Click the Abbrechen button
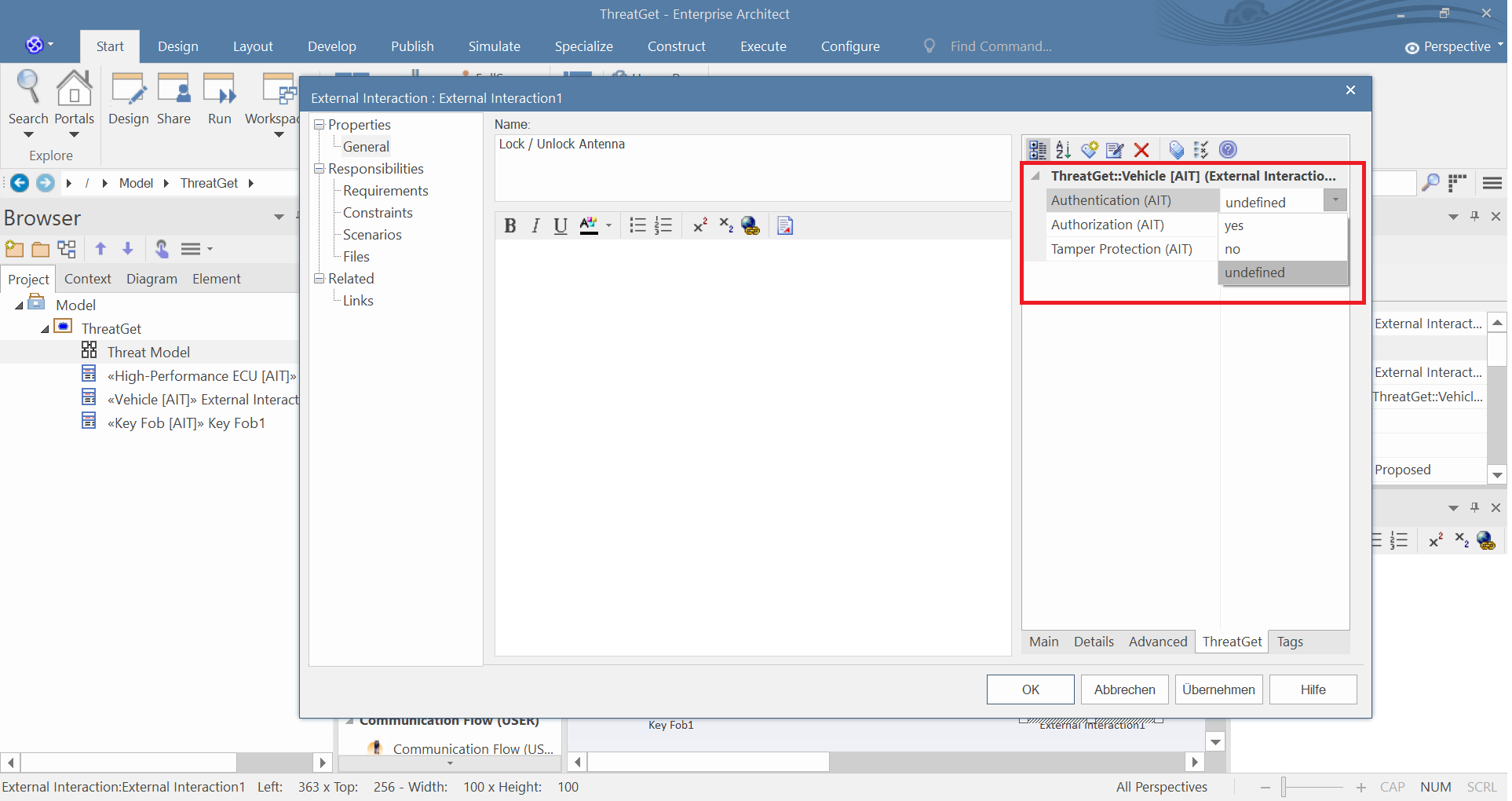Image resolution: width=1512 pixels, height=801 pixels. point(1124,689)
